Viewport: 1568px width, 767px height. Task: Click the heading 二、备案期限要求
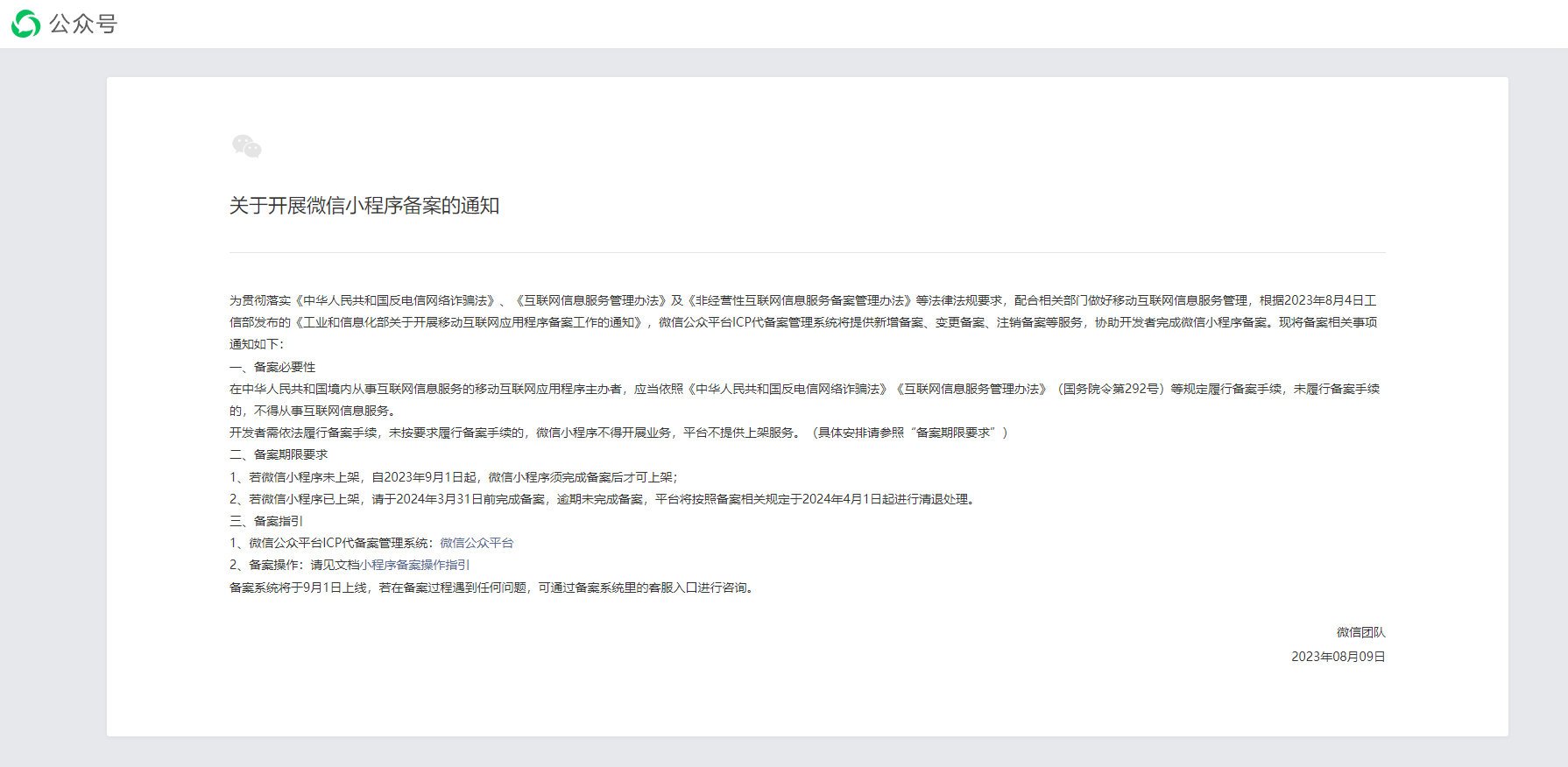[x=279, y=454]
